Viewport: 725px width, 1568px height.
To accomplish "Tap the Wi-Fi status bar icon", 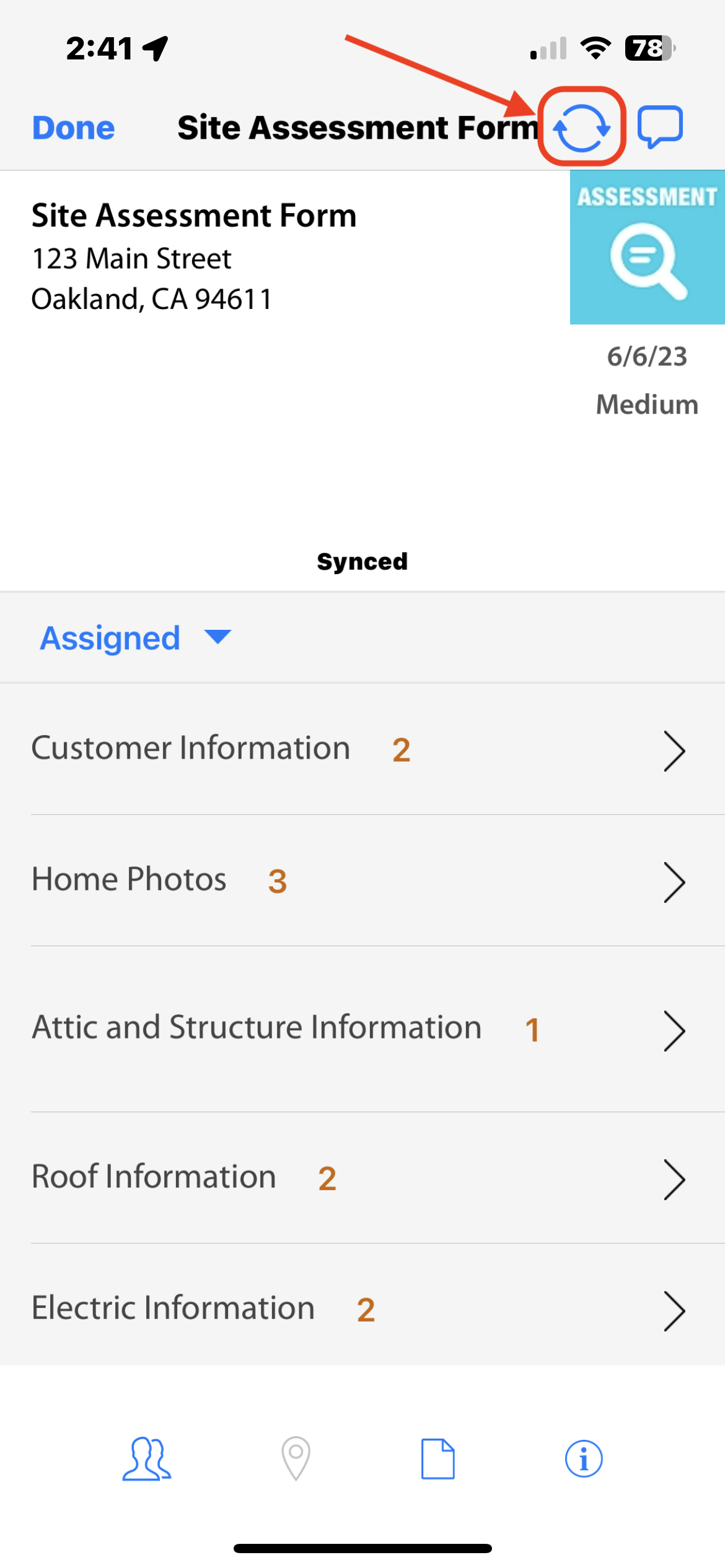I will click(595, 48).
